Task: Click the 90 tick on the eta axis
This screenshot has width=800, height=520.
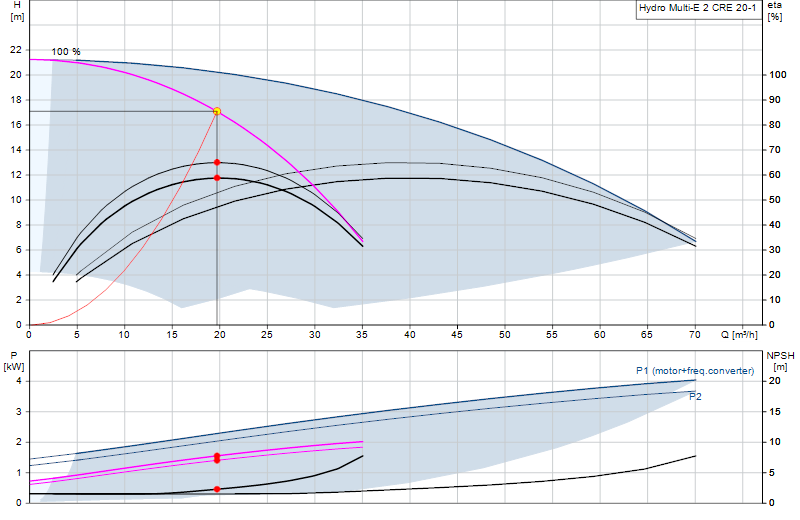Action: (x=775, y=100)
